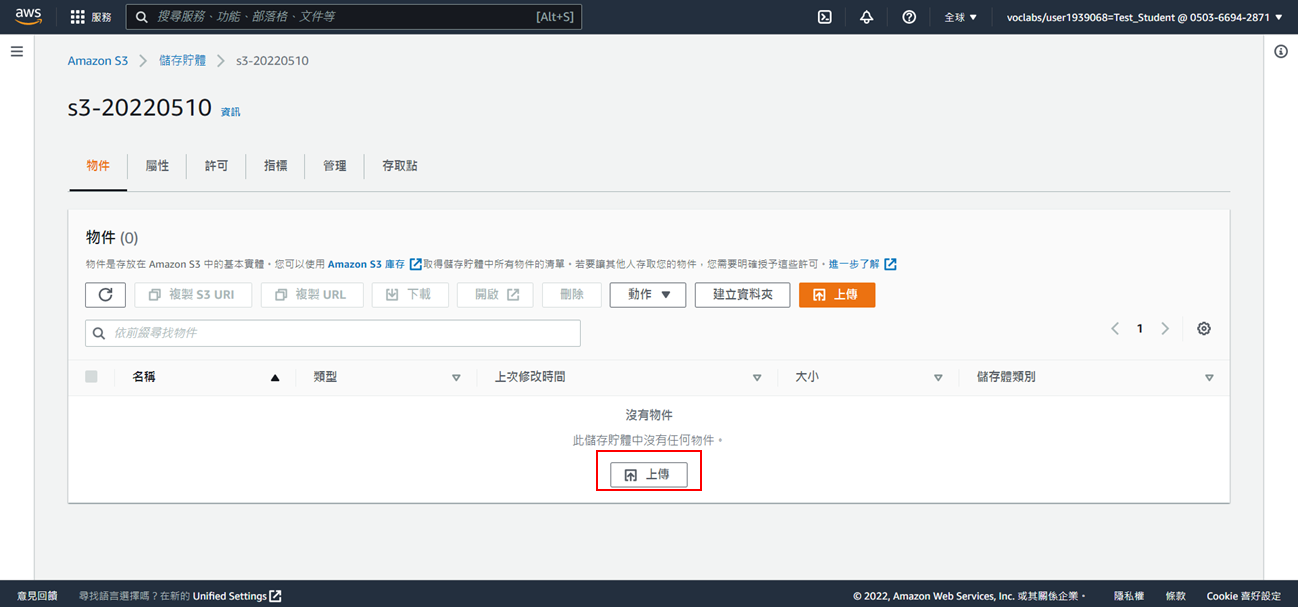This screenshot has width=1298, height=607.
Task: Open CloudShell terminal icon in top bar
Action: [825, 17]
